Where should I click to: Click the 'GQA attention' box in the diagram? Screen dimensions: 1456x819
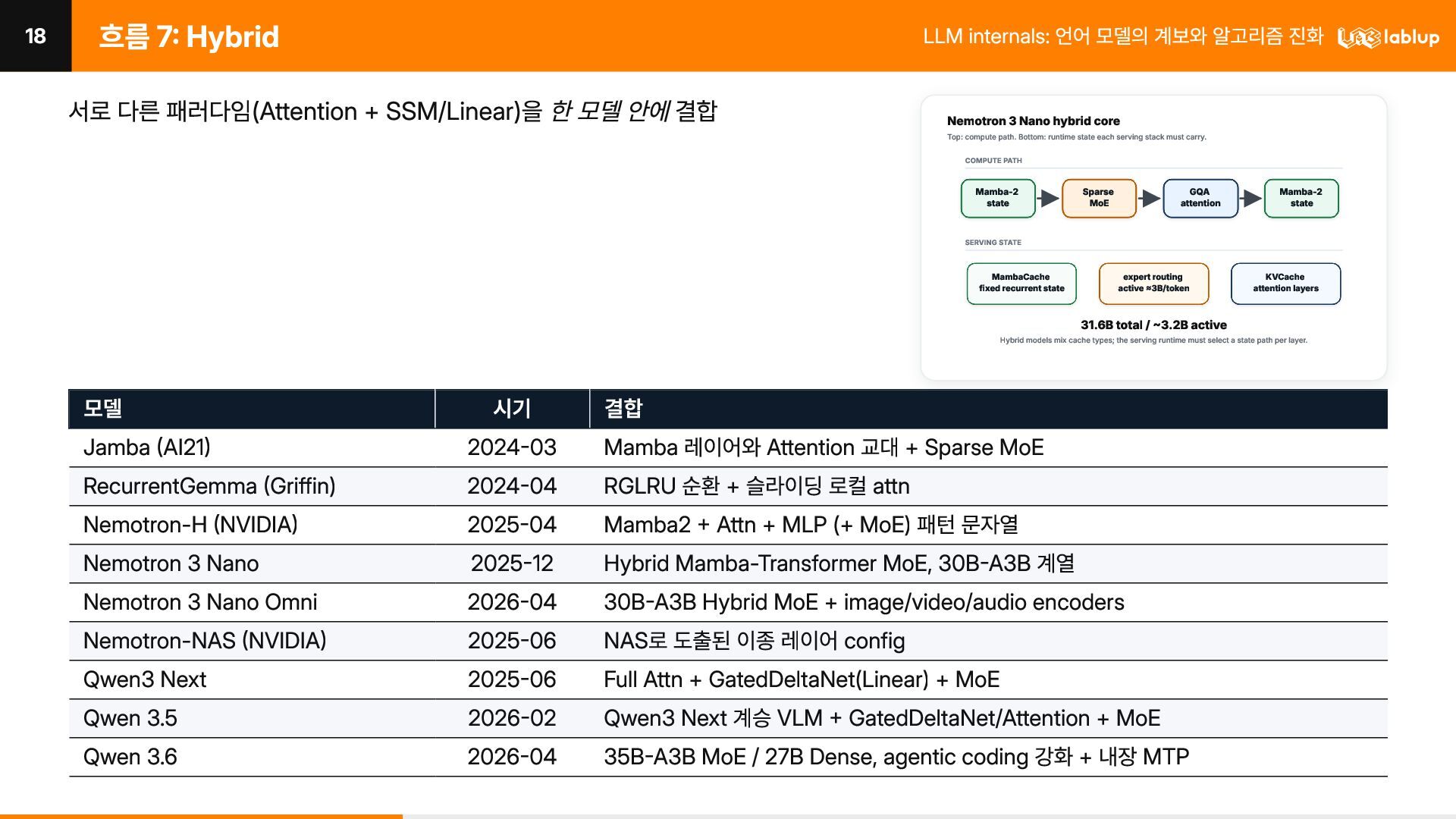tap(1200, 198)
